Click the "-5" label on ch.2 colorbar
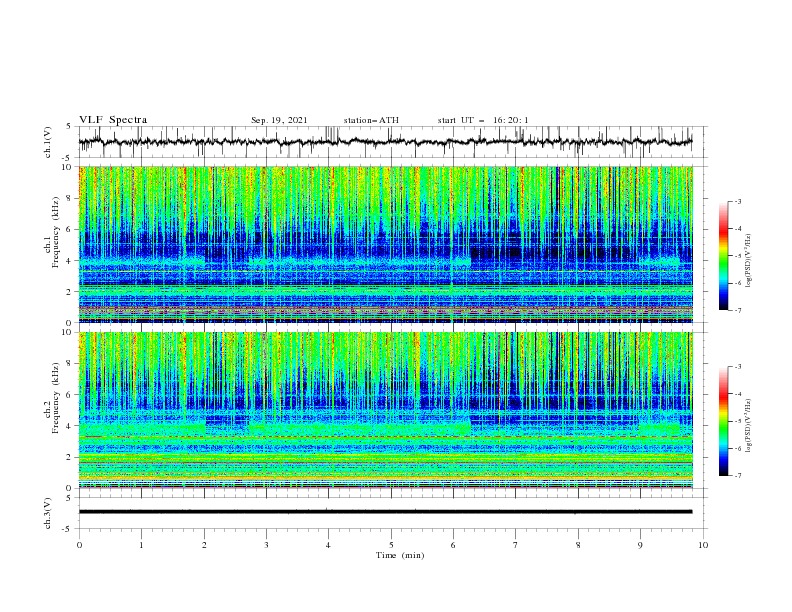 (x=738, y=421)
